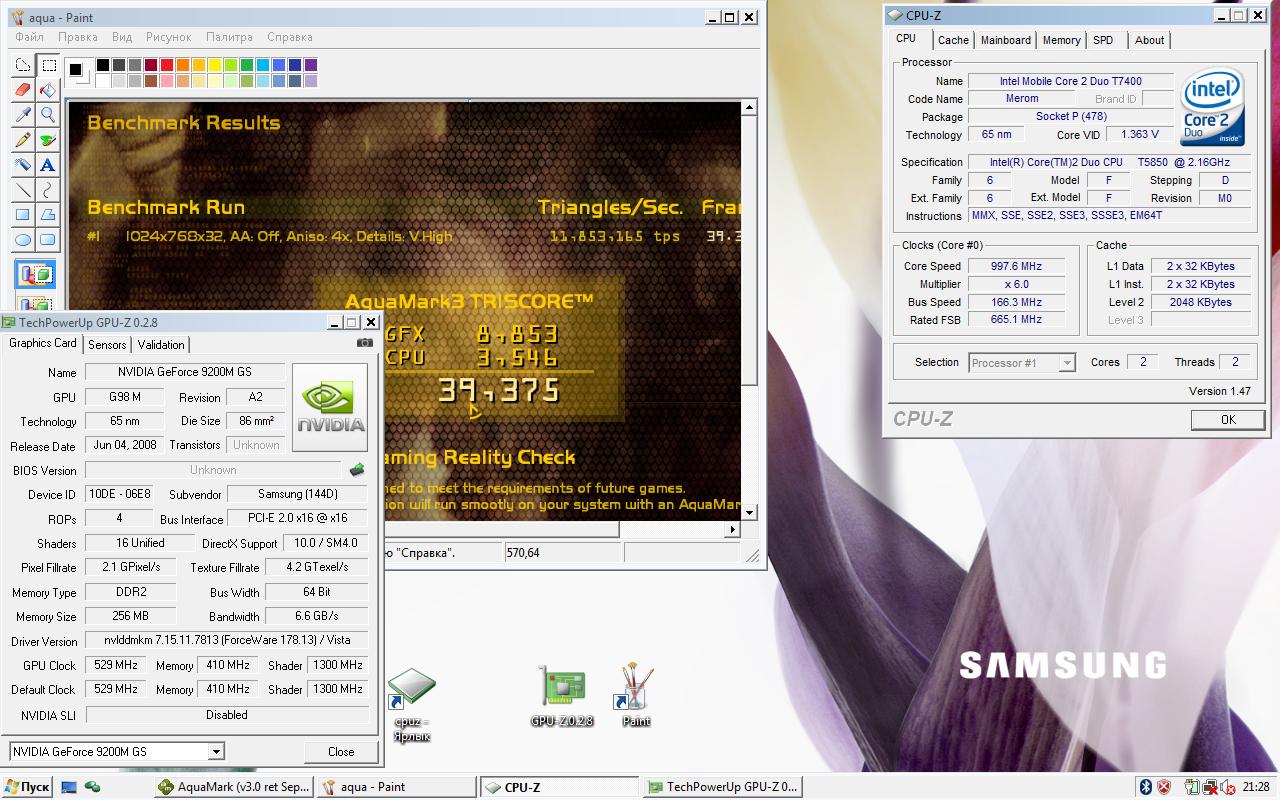
Task: Click the Core Speed value 997.6 MHz
Action: [x=1015, y=266]
